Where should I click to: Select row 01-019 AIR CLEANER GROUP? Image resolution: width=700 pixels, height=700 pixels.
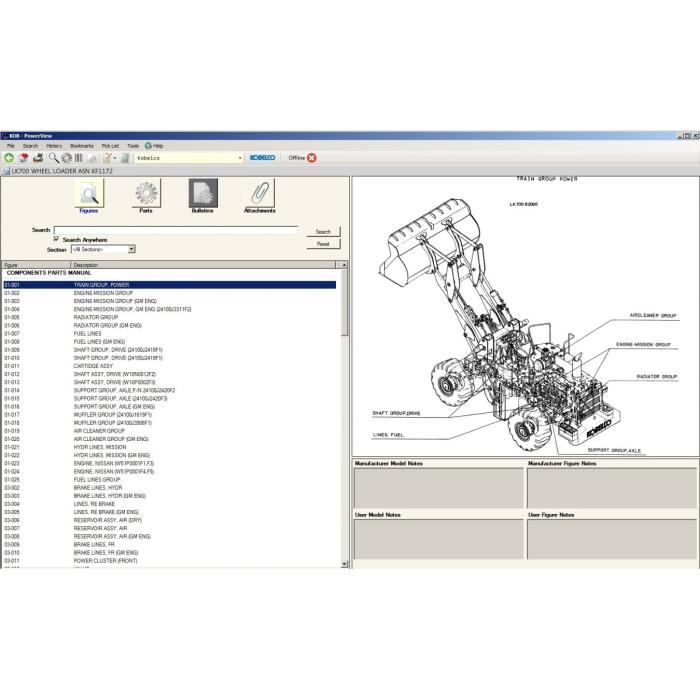pyautogui.click(x=170, y=431)
